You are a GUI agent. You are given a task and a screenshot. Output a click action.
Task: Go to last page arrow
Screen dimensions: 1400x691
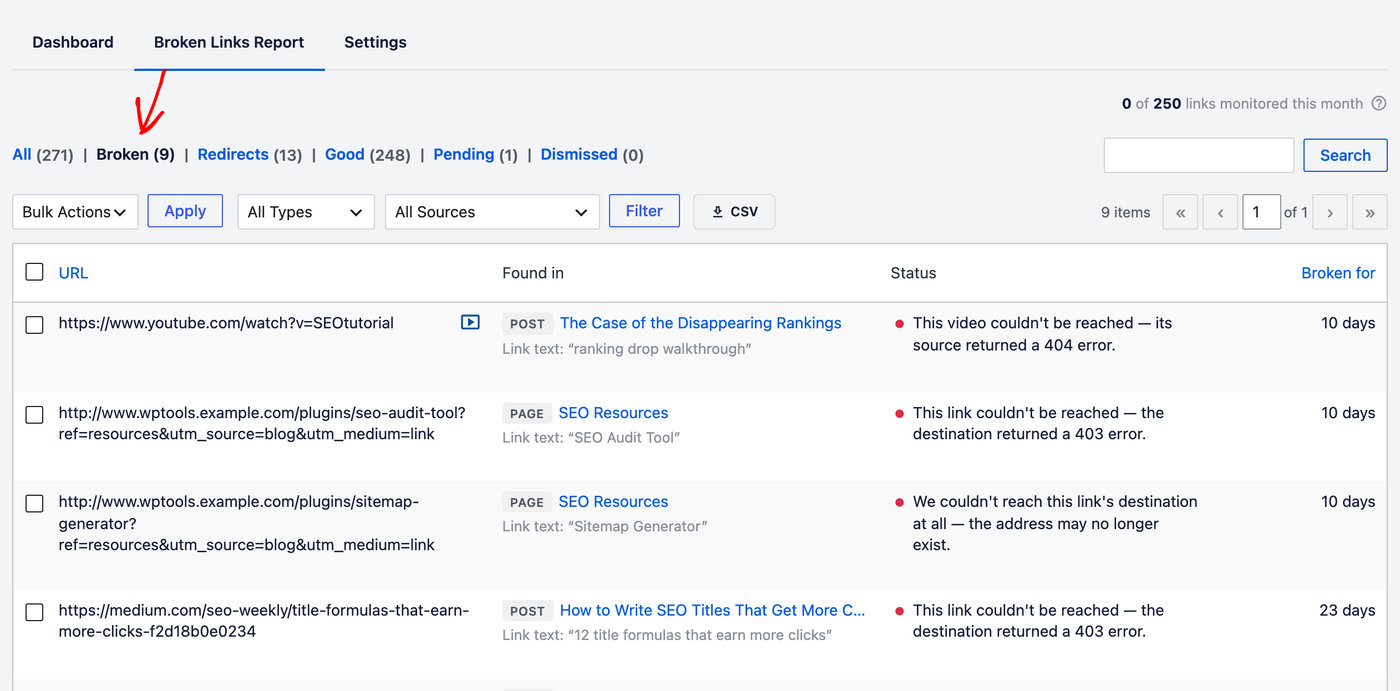1370,212
